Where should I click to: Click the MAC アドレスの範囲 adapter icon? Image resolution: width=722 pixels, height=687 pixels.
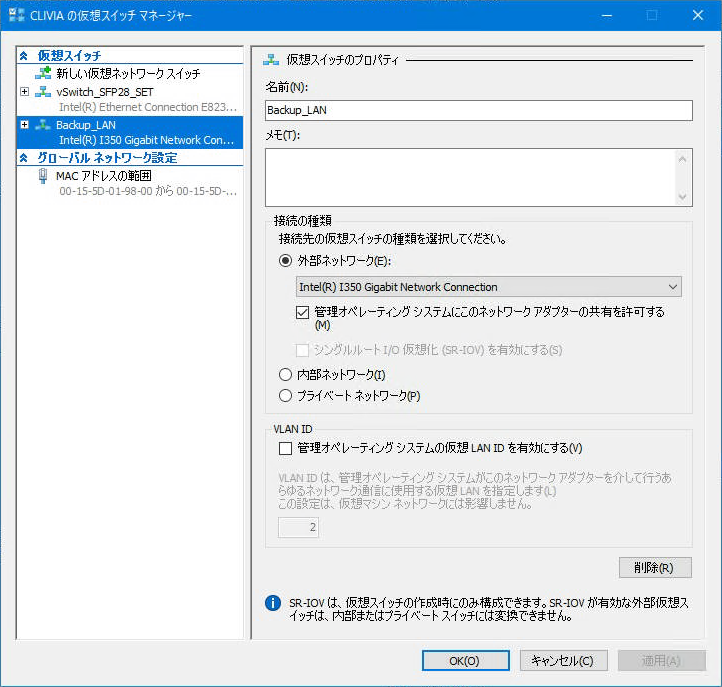coord(43,176)
